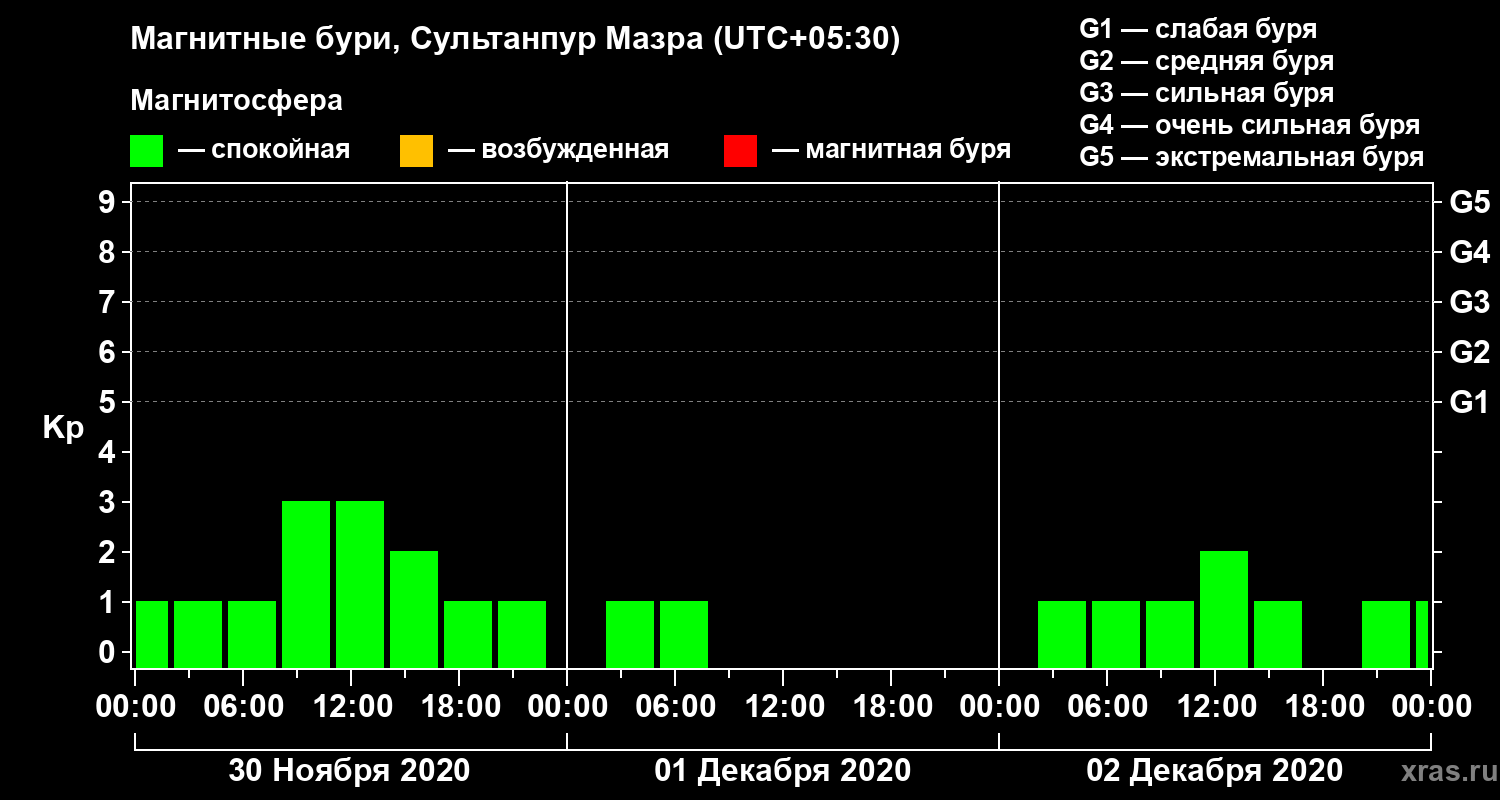Click legend line 'G4 — очень сильная буря'
1500x800 pixels.
1250,125
